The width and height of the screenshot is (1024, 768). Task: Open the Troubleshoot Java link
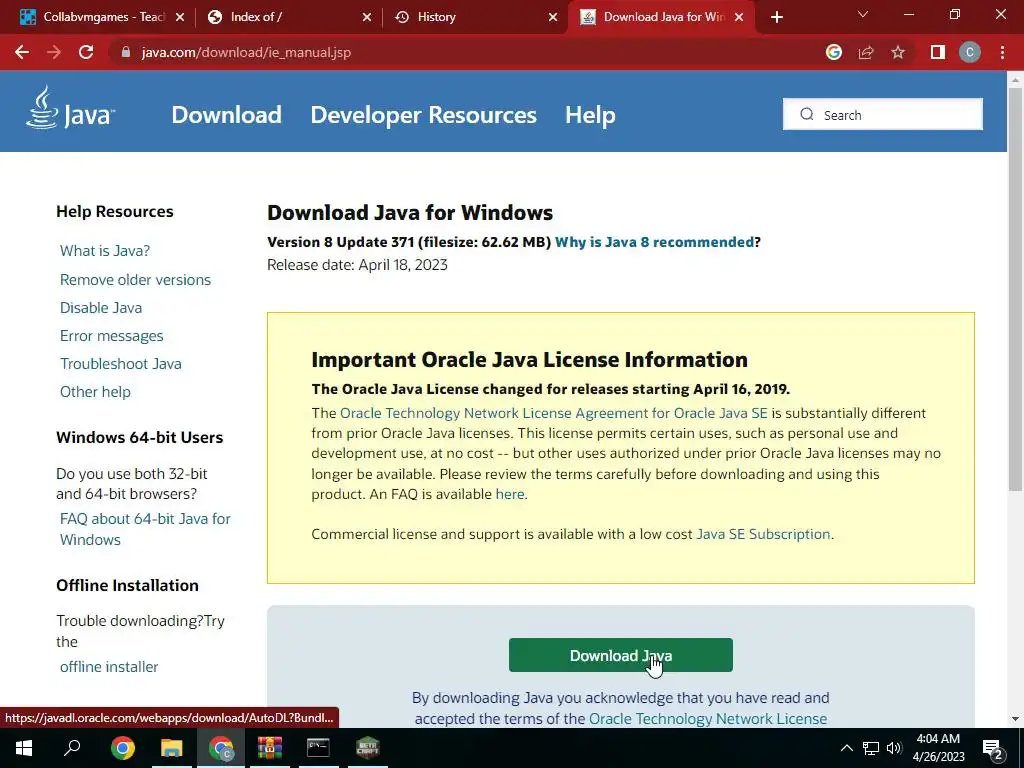[x=121, y=364]
